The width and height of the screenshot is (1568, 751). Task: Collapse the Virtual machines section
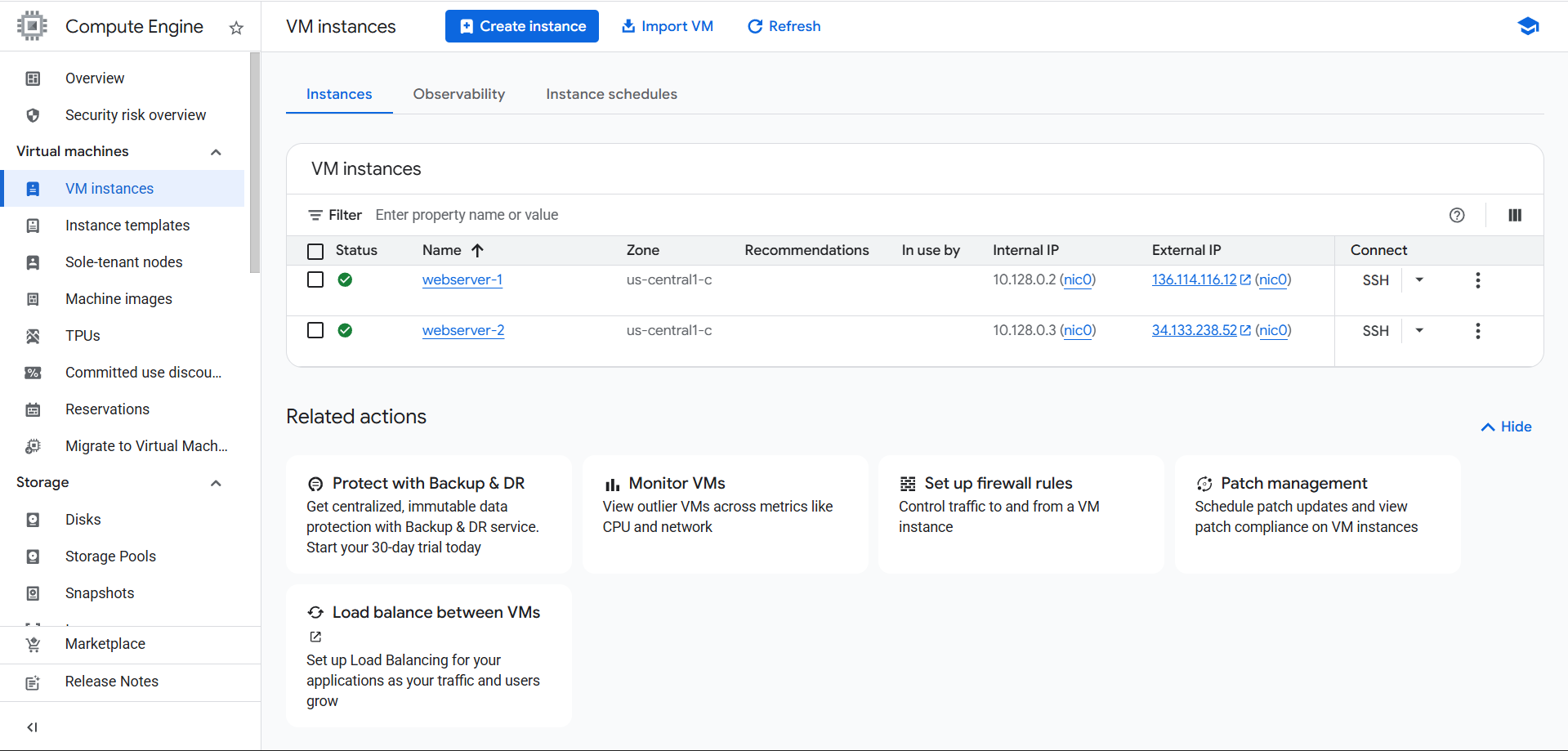(216, 152)
